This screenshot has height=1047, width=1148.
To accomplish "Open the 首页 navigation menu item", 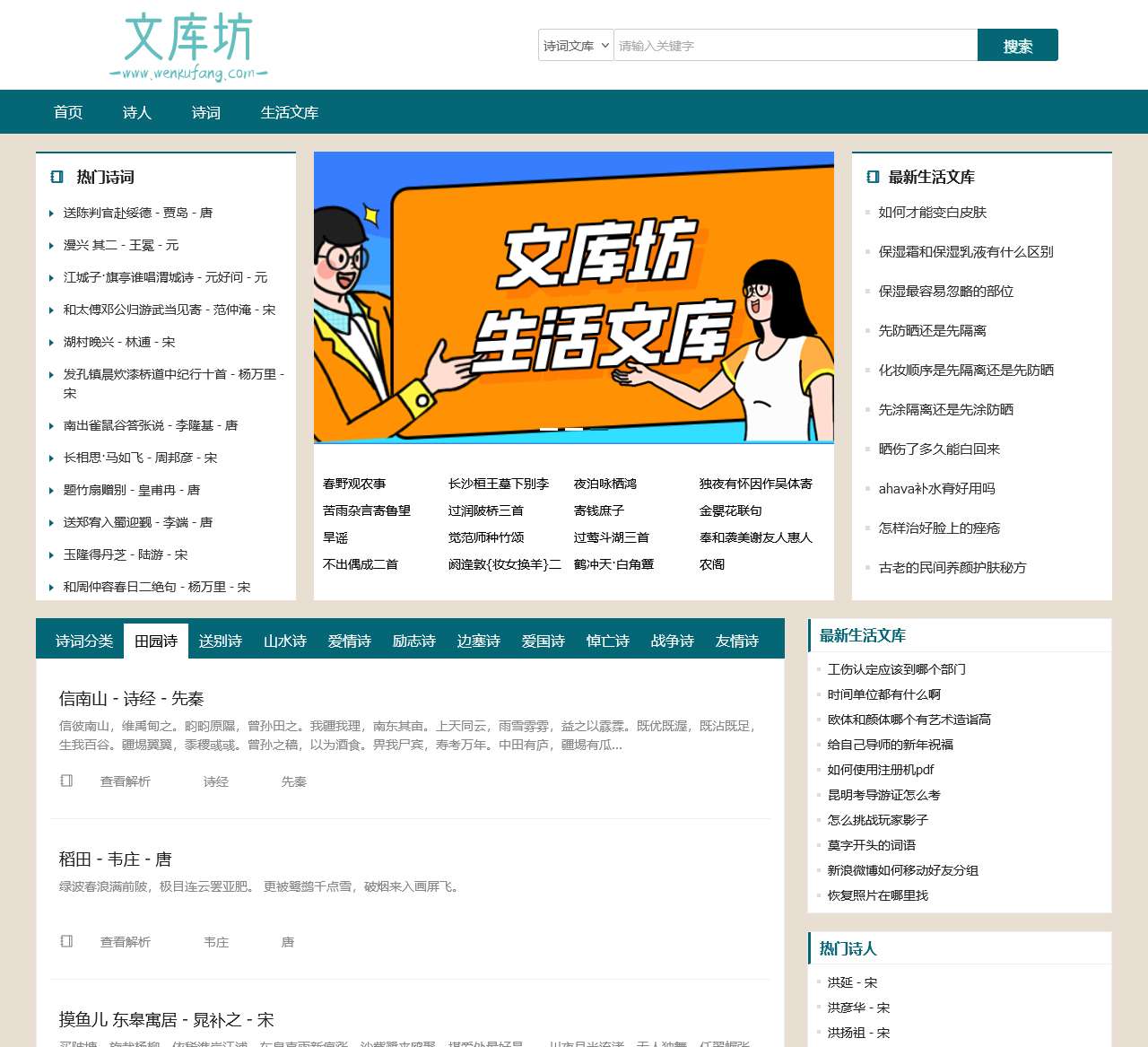I will tap(69, 113).
